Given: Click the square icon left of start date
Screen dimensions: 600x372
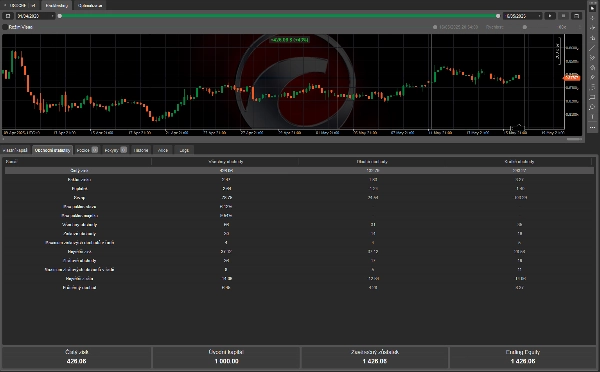Looking at the screenshot, I should point(8,16).
